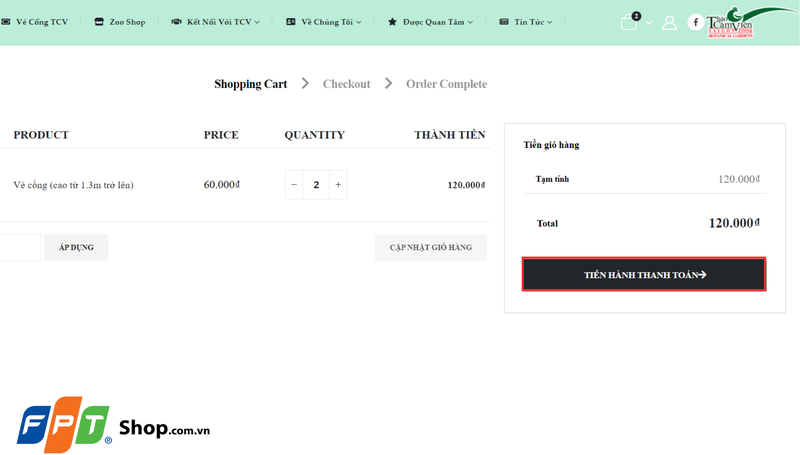This screenshot has height=455, width=800.
Task: Click the Total amount 120.000₫
Action: pos(734,223)
